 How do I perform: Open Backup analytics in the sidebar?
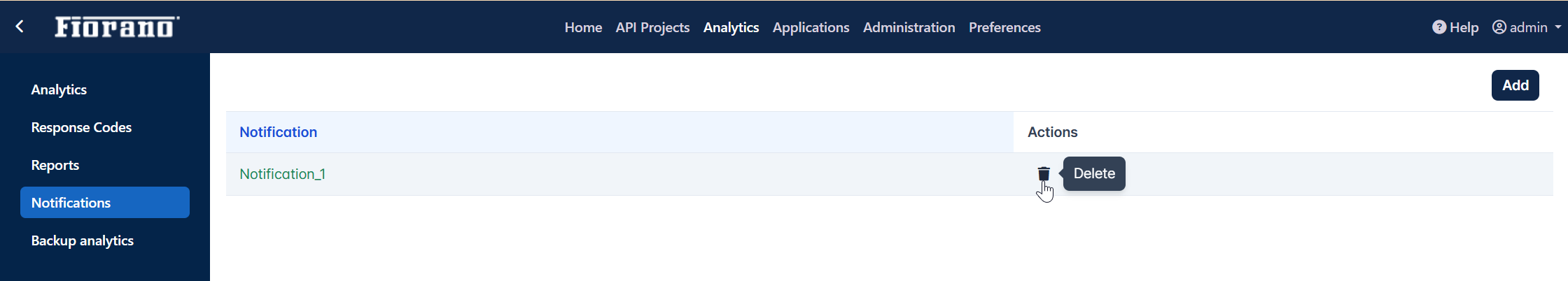83,240
